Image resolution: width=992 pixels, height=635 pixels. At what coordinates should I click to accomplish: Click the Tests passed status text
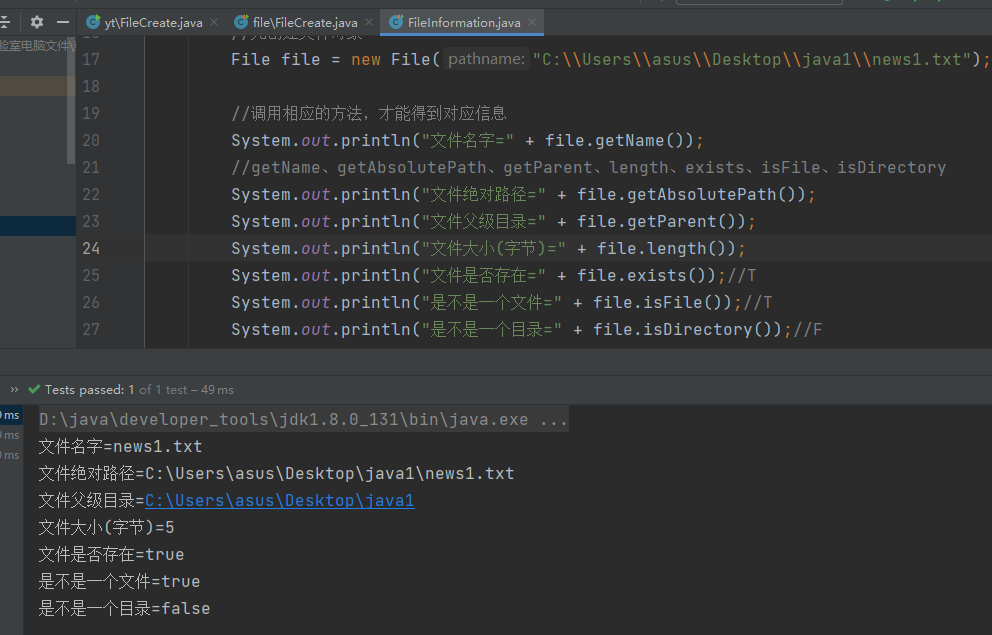[84, 389]
